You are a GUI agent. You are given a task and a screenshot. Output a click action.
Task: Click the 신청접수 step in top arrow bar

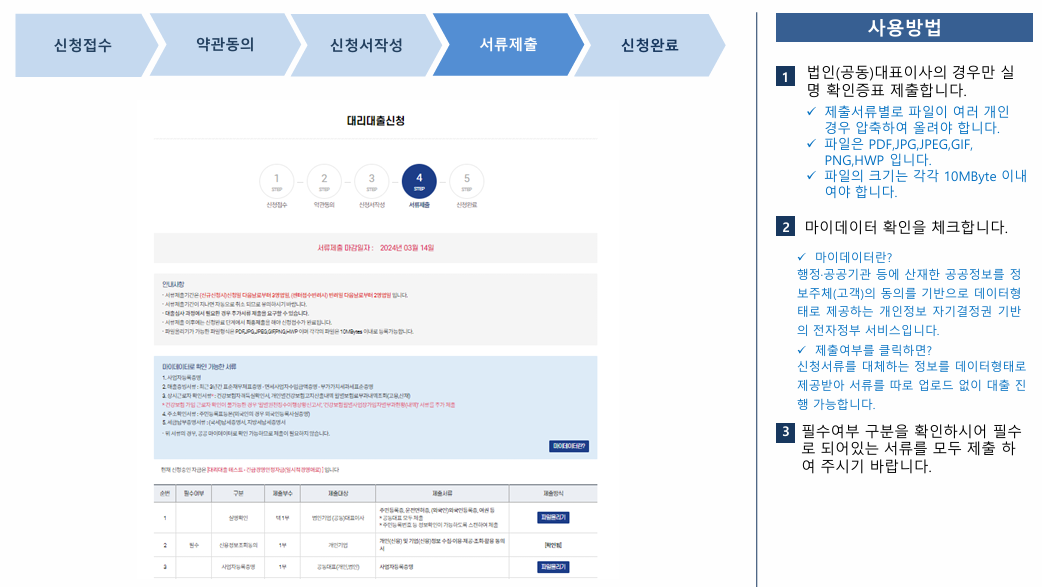(85, 44)
